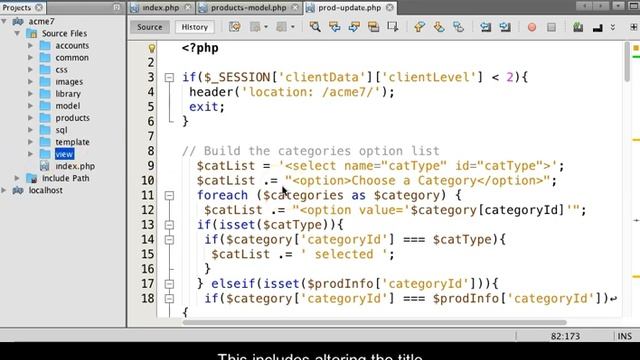Expand the view folder

[x=31, y=154]
